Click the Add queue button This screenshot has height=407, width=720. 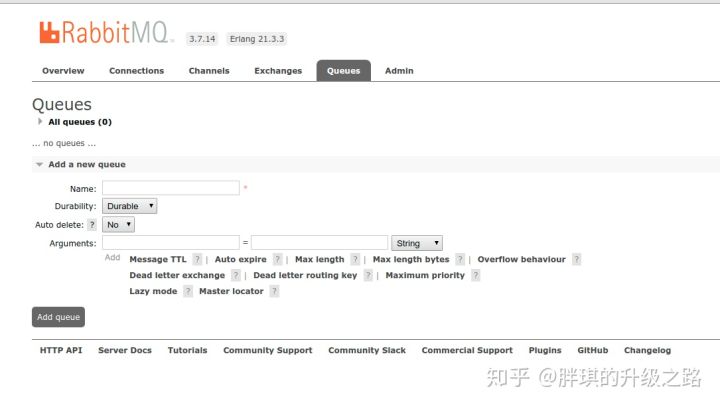58,317
